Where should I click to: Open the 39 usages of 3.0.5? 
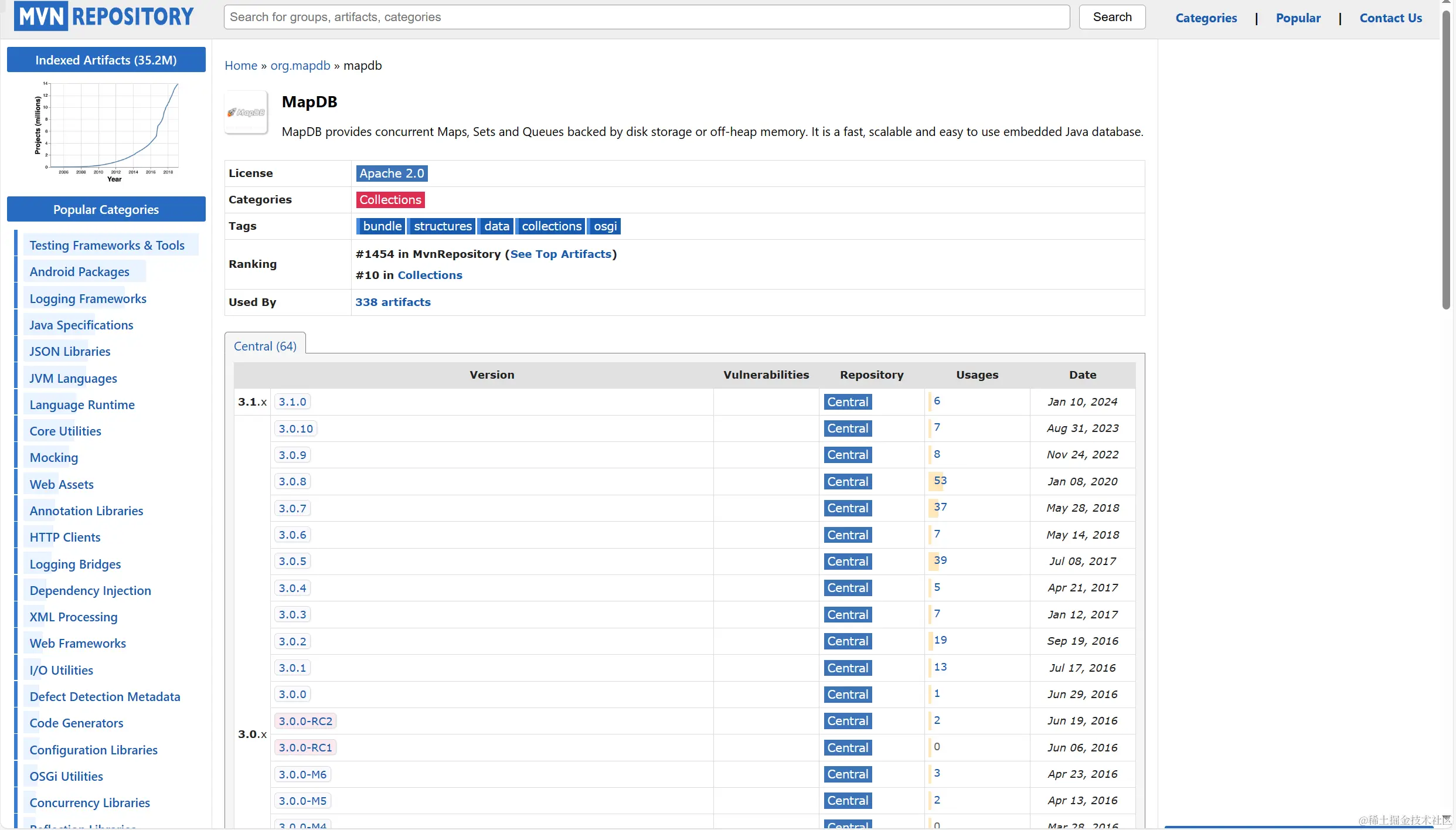coord(940,560)
